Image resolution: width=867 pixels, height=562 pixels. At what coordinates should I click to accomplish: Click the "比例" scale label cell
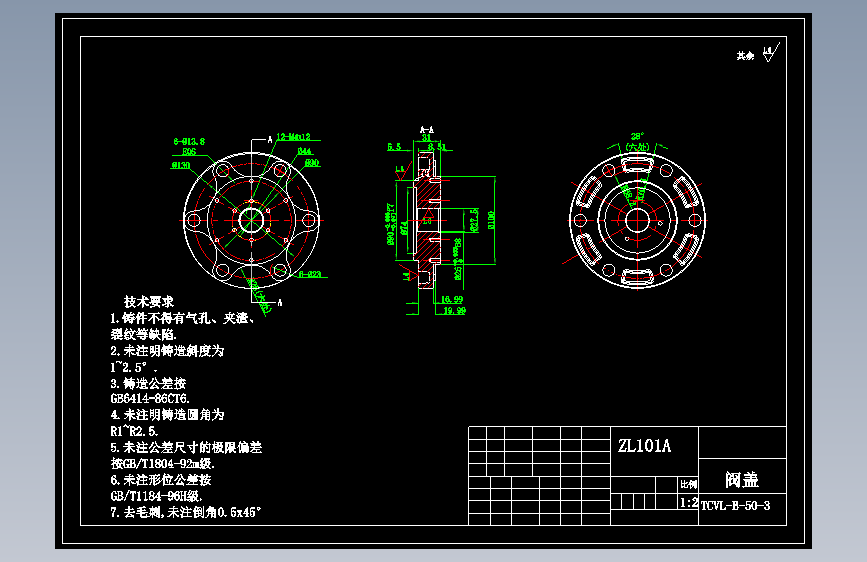(x=688, y=485)
